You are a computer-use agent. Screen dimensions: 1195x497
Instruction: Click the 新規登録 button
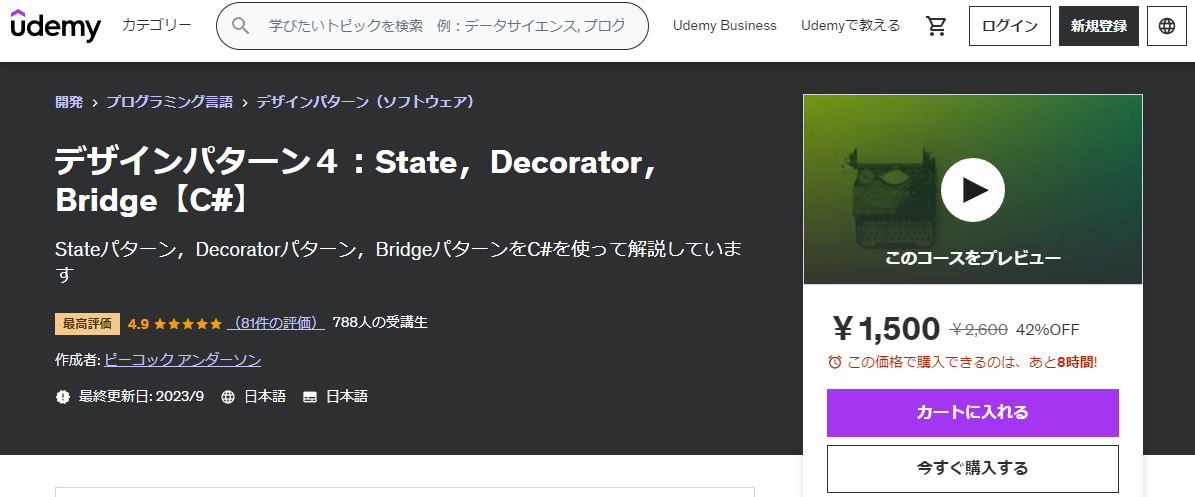(x=1099, y=26)
